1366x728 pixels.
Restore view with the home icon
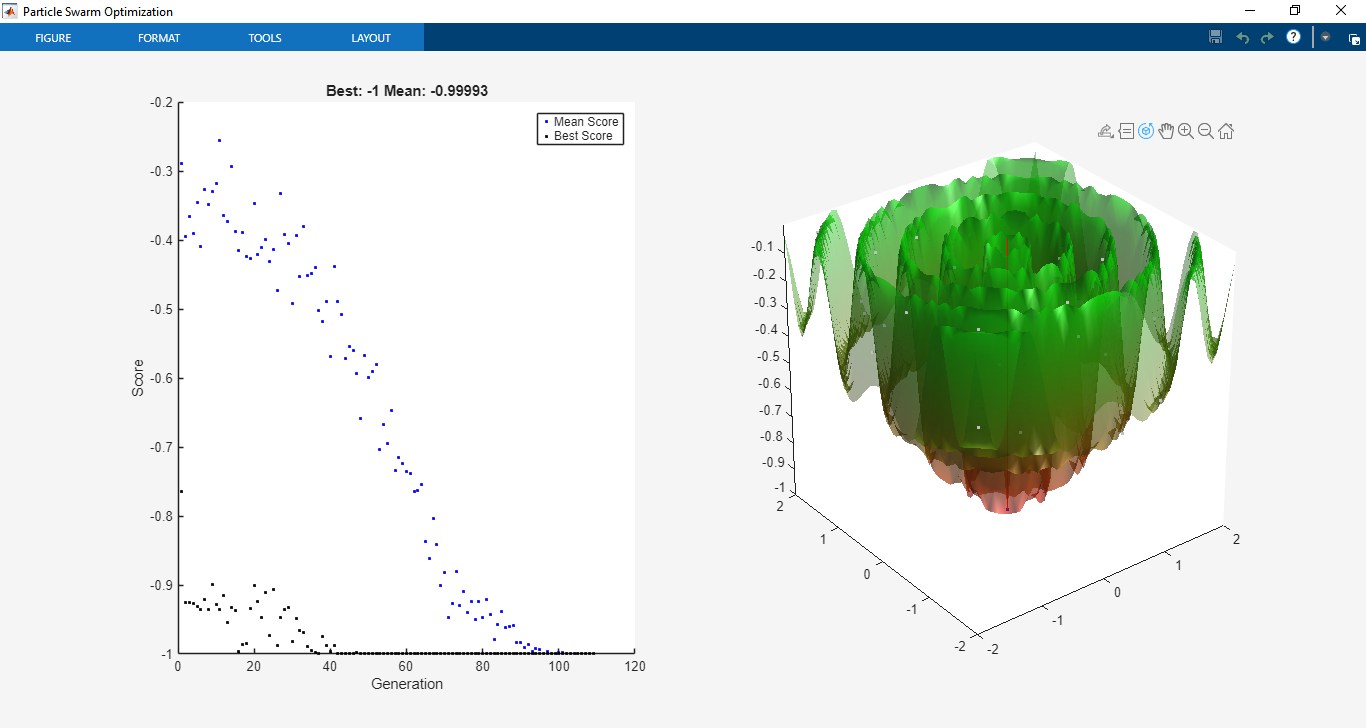(x=1226, y=131)
